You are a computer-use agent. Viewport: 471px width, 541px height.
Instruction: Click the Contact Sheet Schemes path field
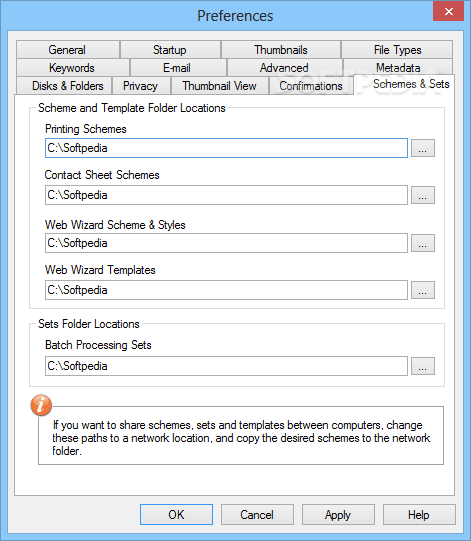pyautogui.click(x=226, y=195)
